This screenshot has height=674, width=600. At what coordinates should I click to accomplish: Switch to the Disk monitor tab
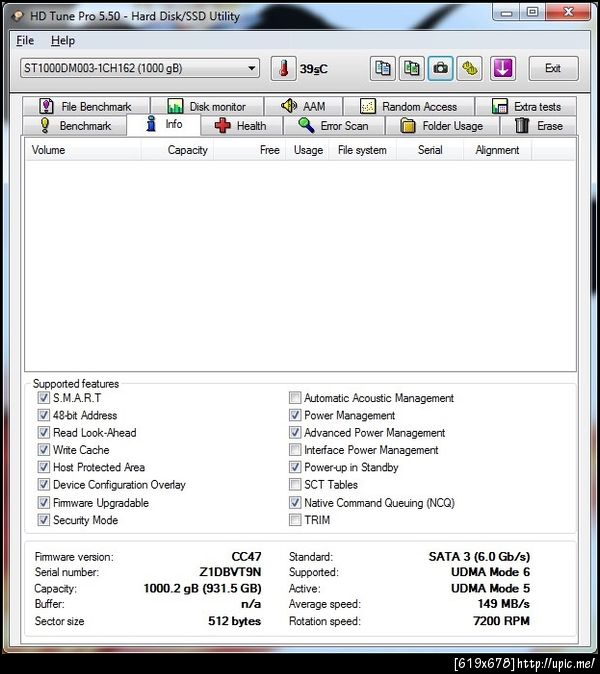click(207, 106)
